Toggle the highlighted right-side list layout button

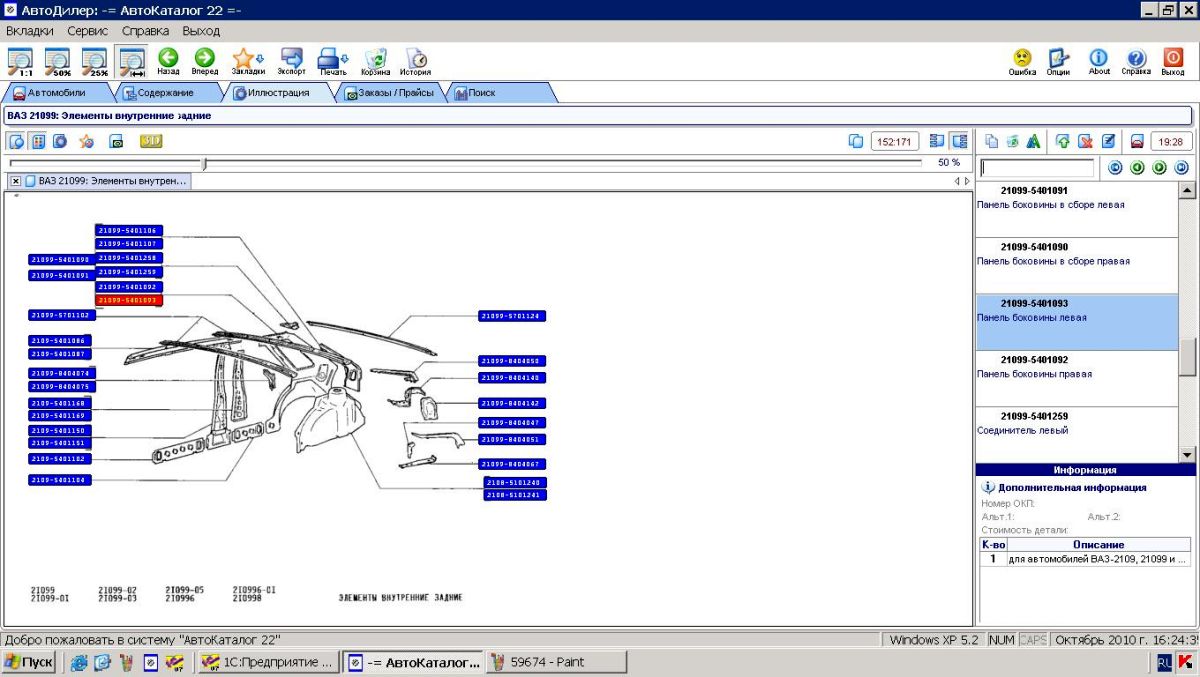coord(959,141)
